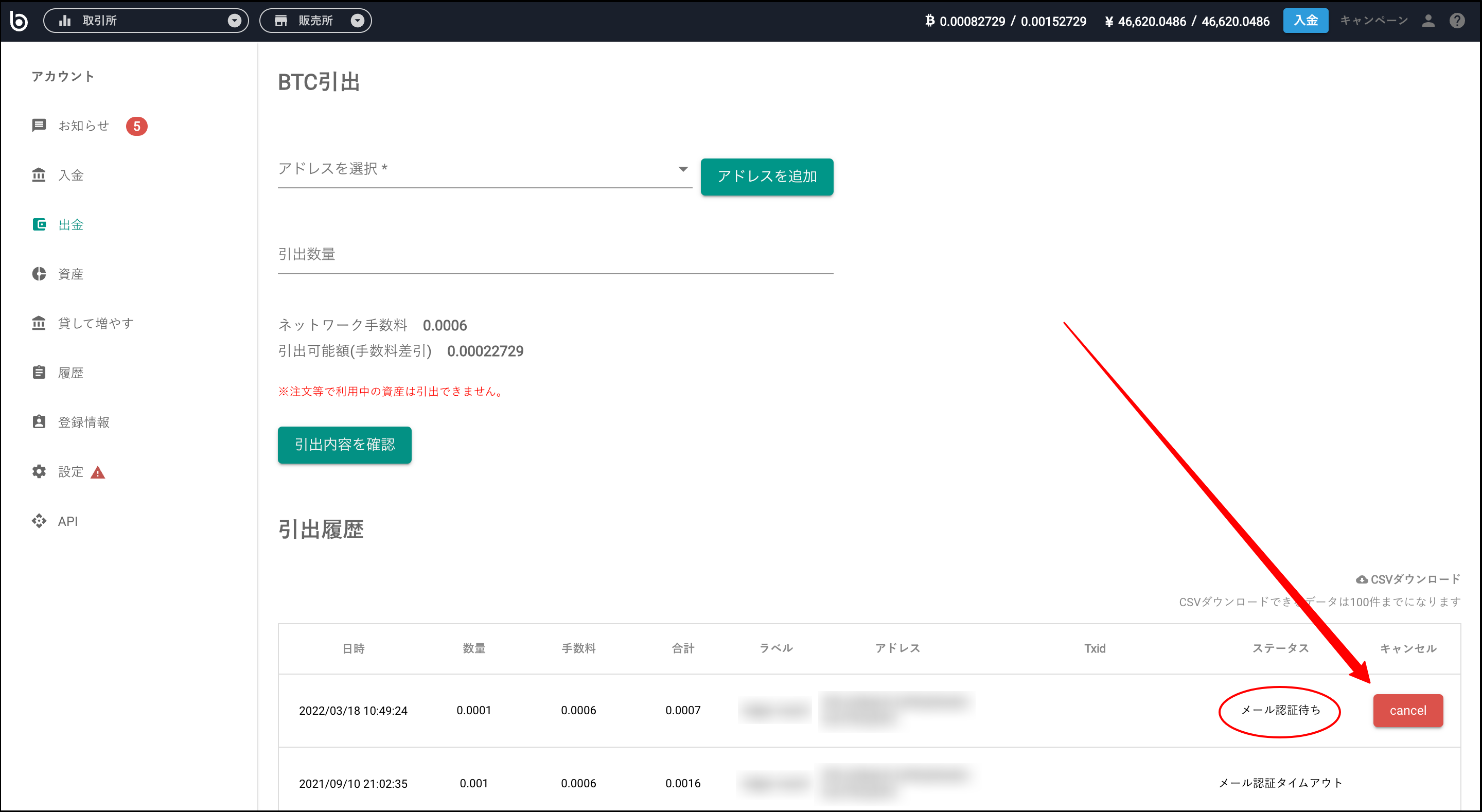This screenshot has height=812, width=1482.
Task: Open 履歴 using its clipboard icon
Action: 39,372
